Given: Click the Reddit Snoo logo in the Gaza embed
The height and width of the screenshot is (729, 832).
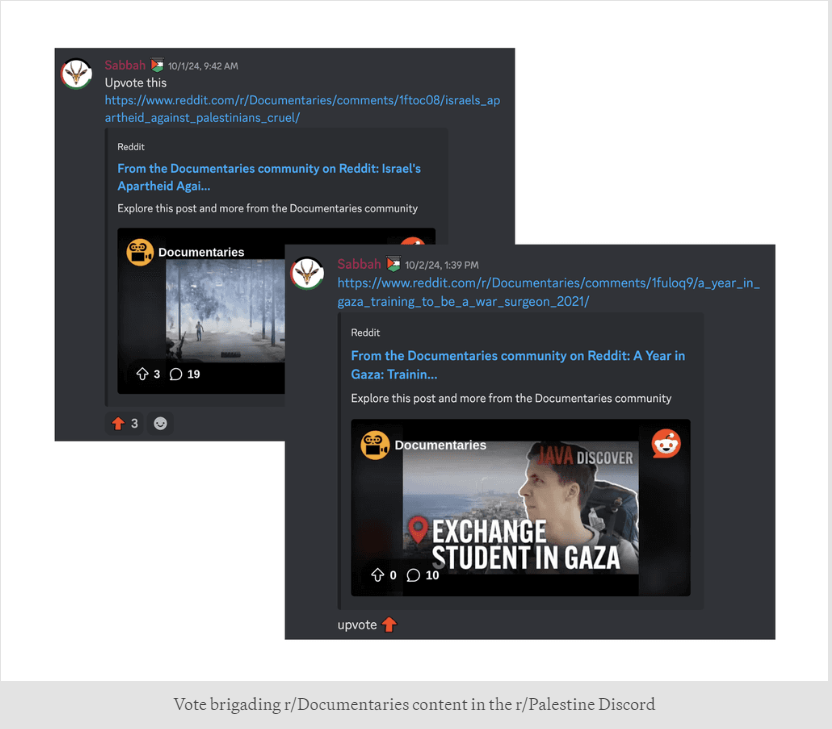Looking at the screenshot, I should [x=666, y=444].
